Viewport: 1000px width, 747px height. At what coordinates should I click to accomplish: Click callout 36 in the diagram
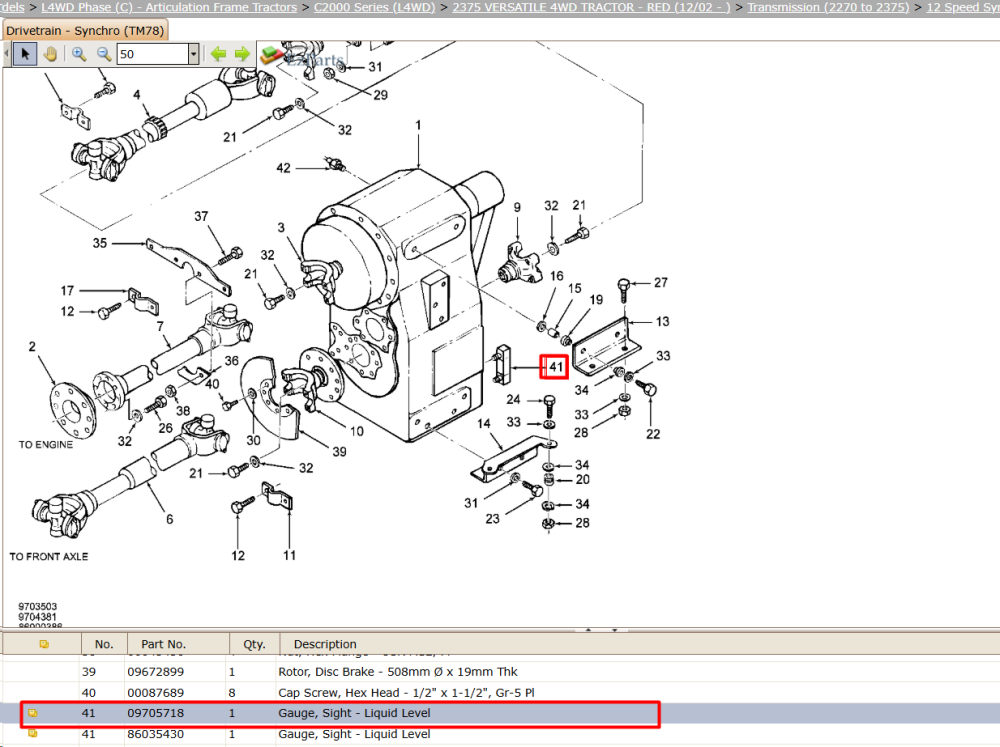(232, 360)
